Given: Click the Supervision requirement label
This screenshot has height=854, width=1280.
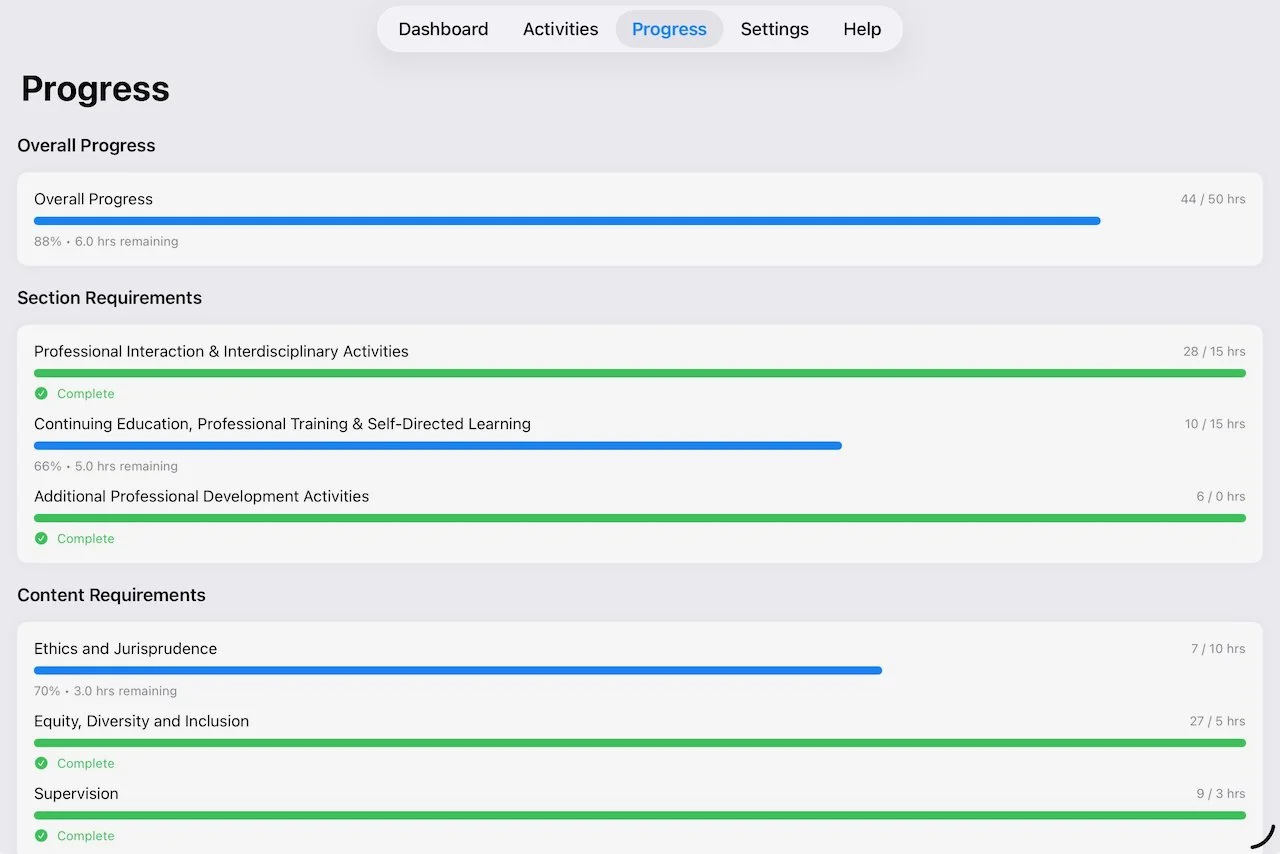Looking at the screenshot, I should tap(76, 794).
